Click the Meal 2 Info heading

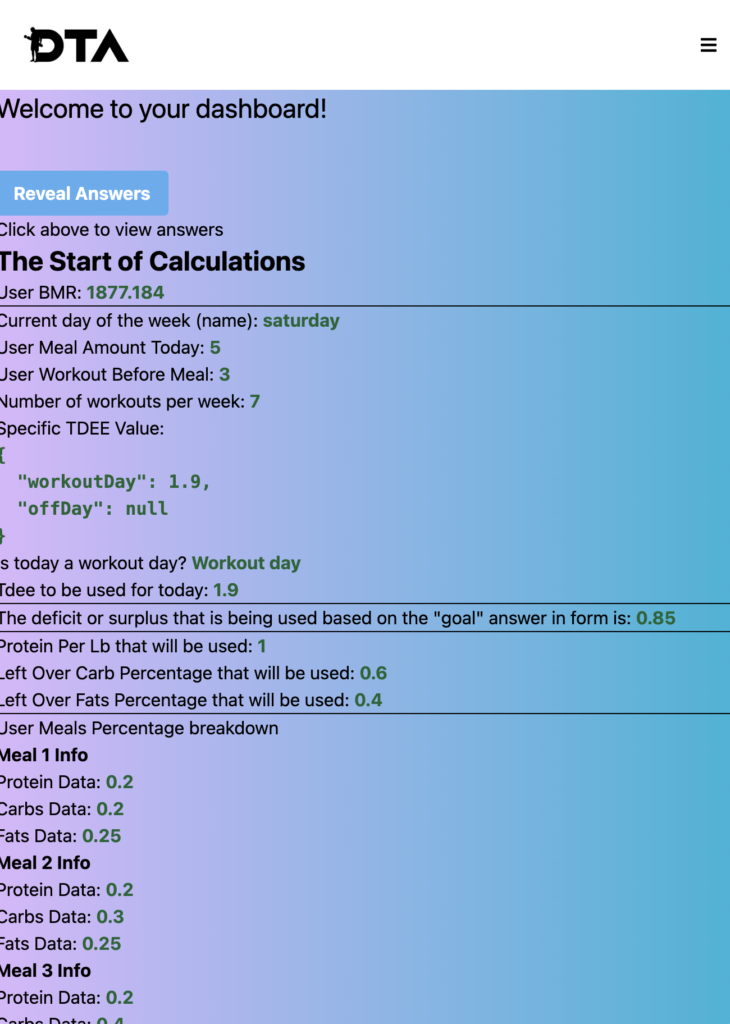tap(45, 863)
